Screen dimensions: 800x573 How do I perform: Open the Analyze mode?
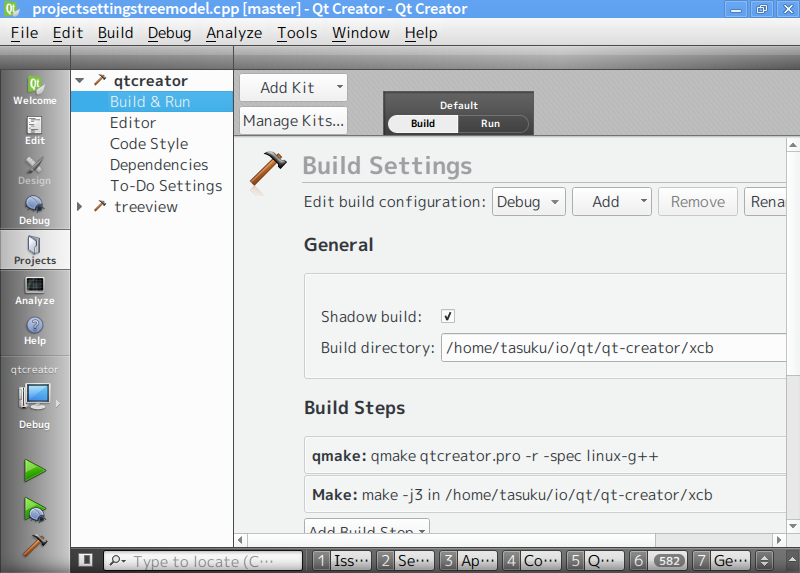coord(35,290)
